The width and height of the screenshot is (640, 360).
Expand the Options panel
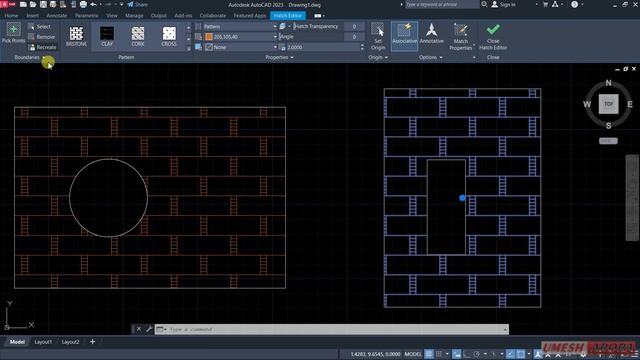431,57
